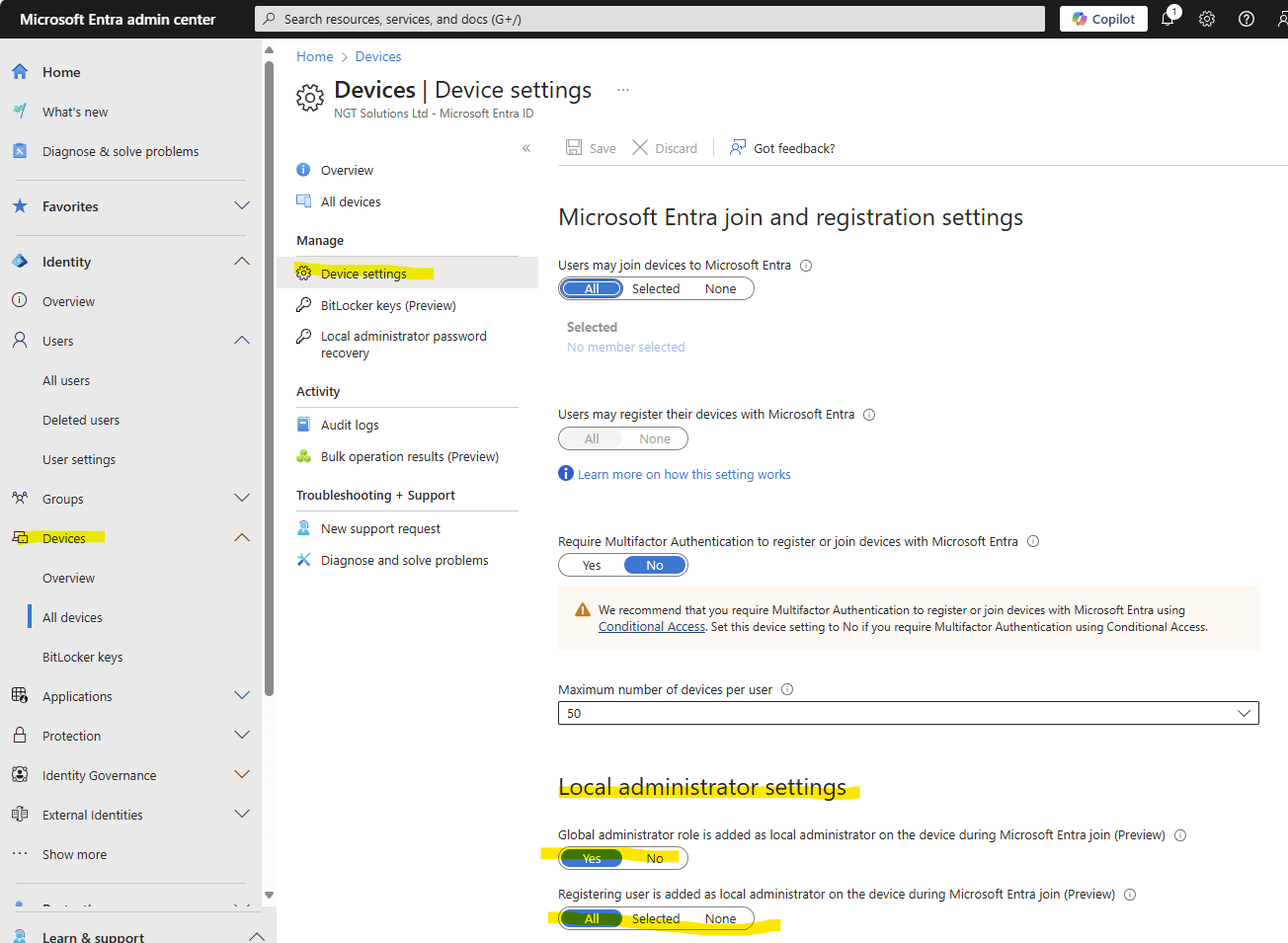Click the Conditional Access link

(652, 627)
